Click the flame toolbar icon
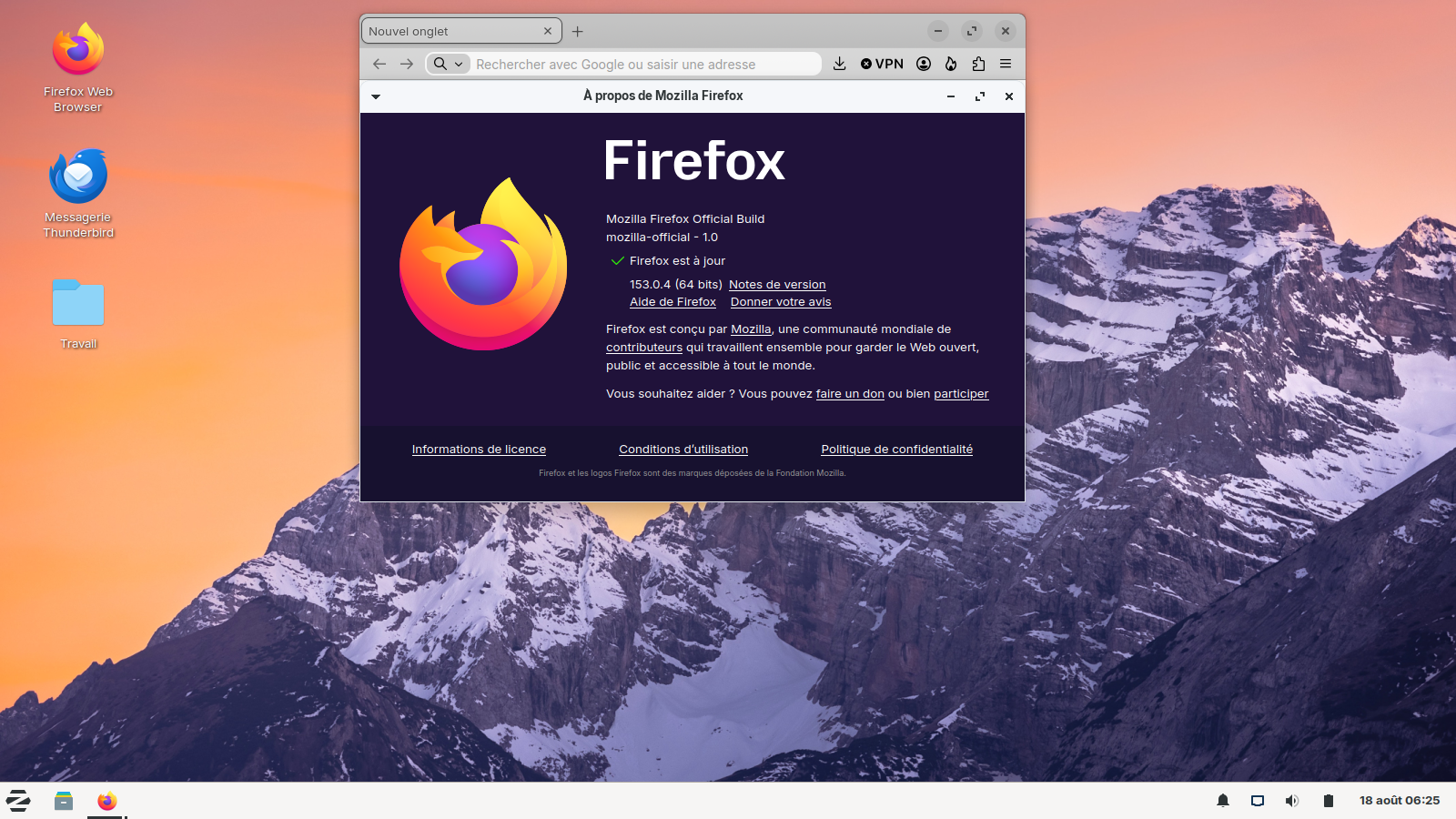 coord(951,64)
